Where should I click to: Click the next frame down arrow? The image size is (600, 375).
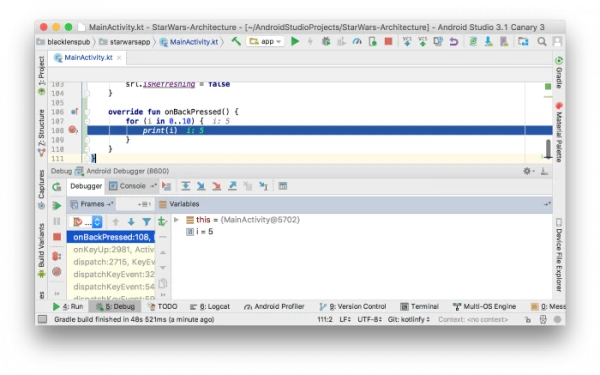[x=131, y=222]
